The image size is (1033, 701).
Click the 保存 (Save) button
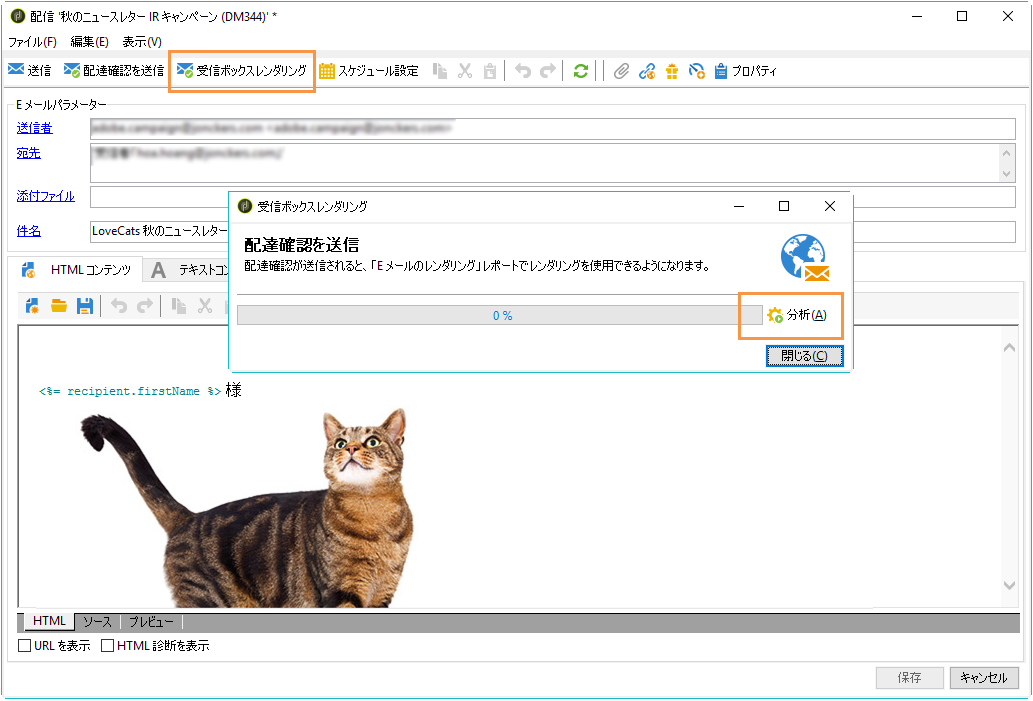(909, 677)
